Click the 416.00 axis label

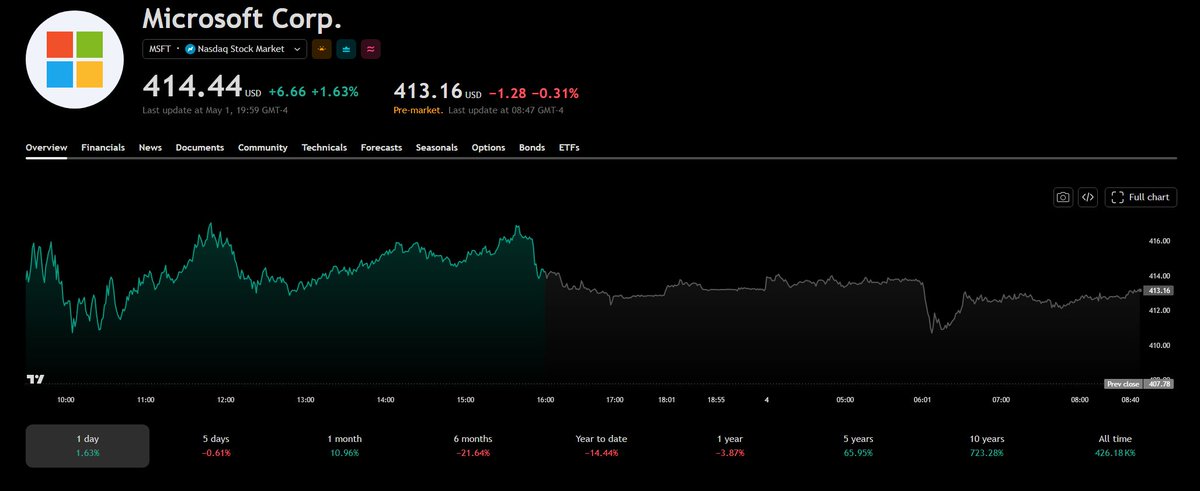click(1160, 241)
